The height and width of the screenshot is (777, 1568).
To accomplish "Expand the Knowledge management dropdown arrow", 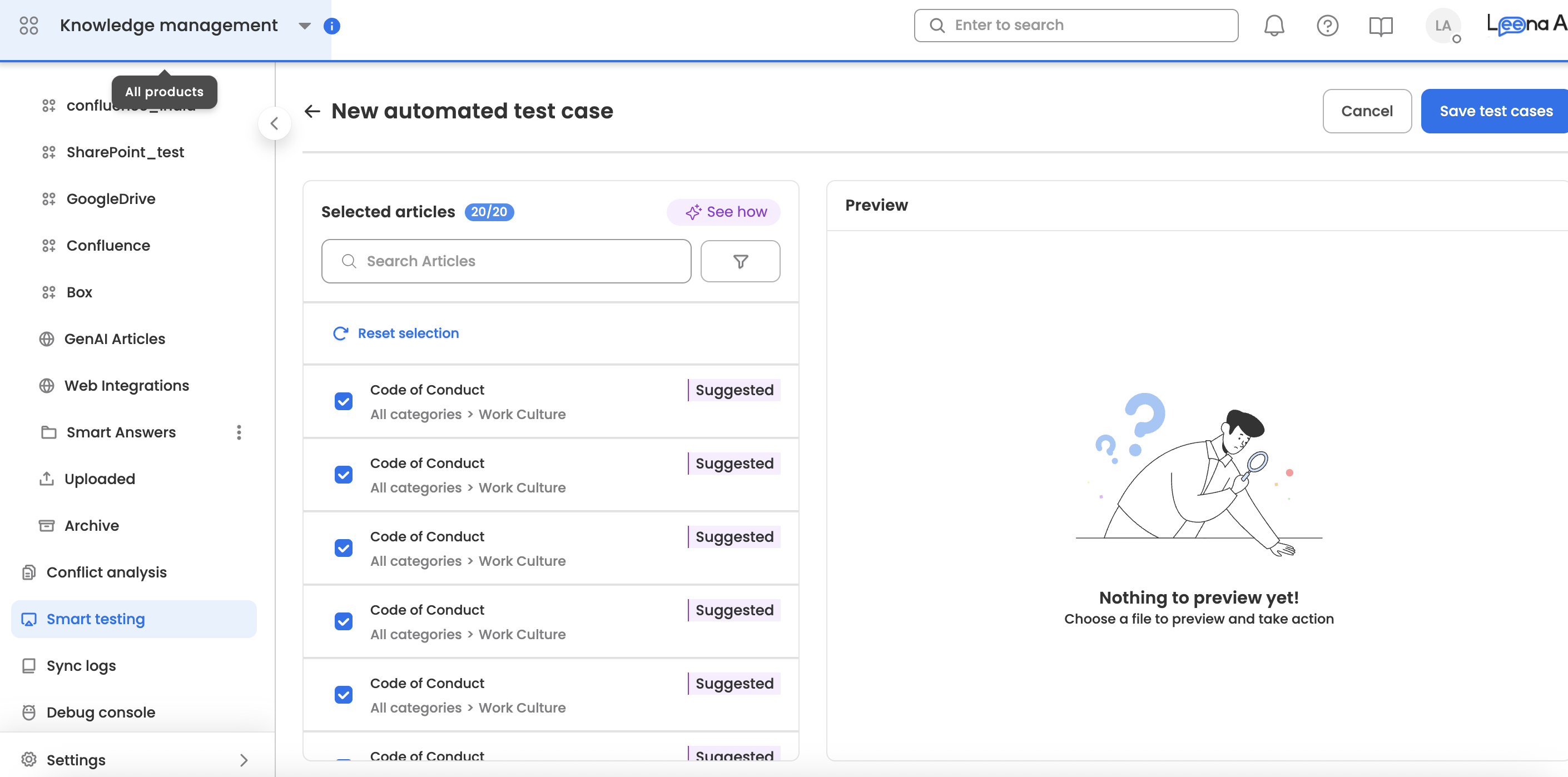I will (305, 26).
